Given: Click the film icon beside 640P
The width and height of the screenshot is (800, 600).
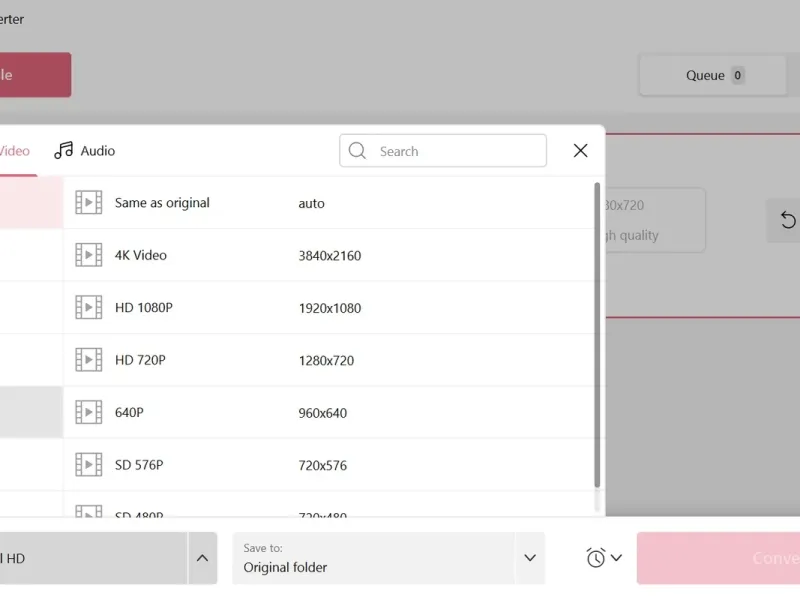Looking at the screenshot, I should [x=89, y=412].
